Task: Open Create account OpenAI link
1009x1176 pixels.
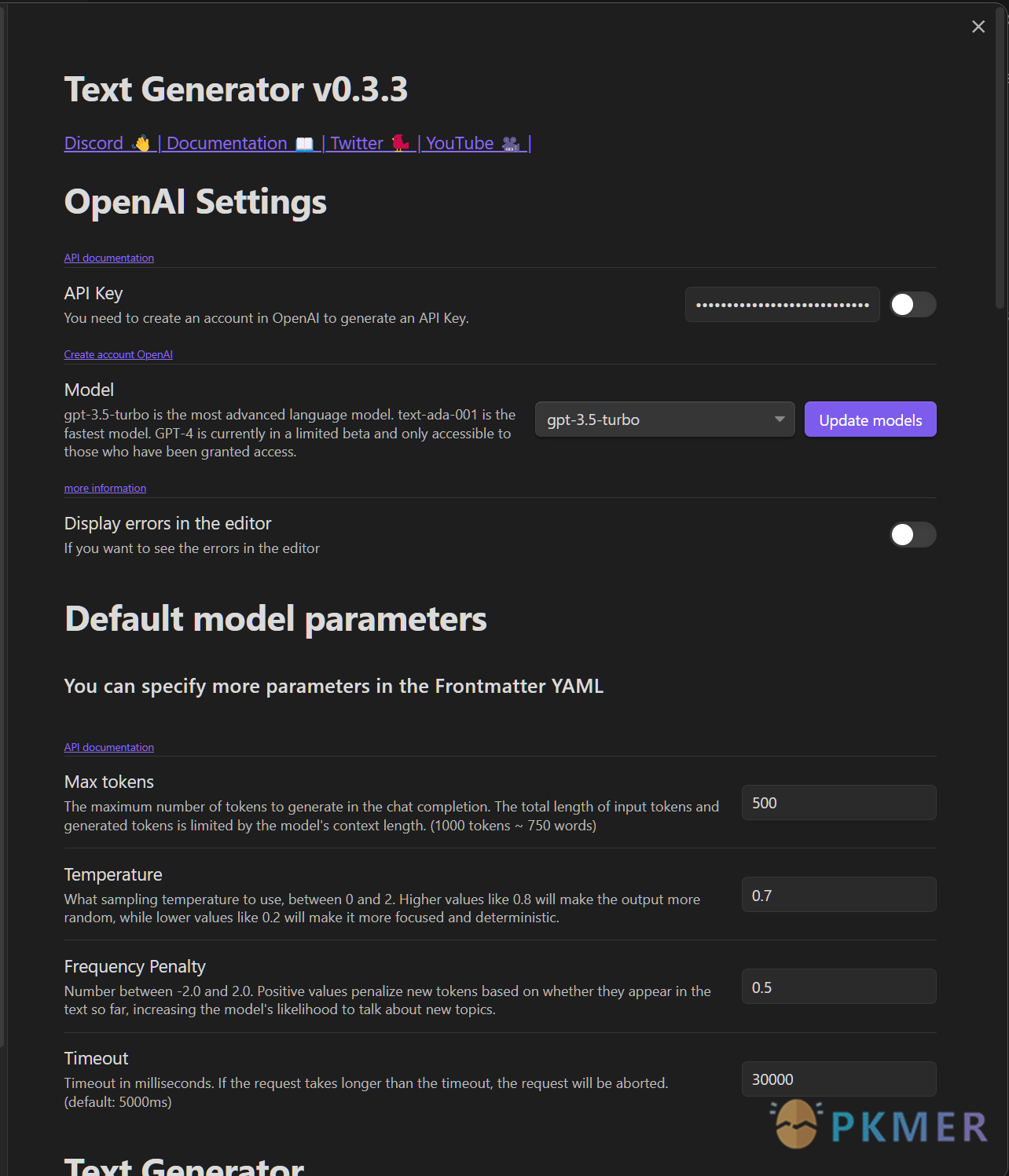Action: pos(119,354)
